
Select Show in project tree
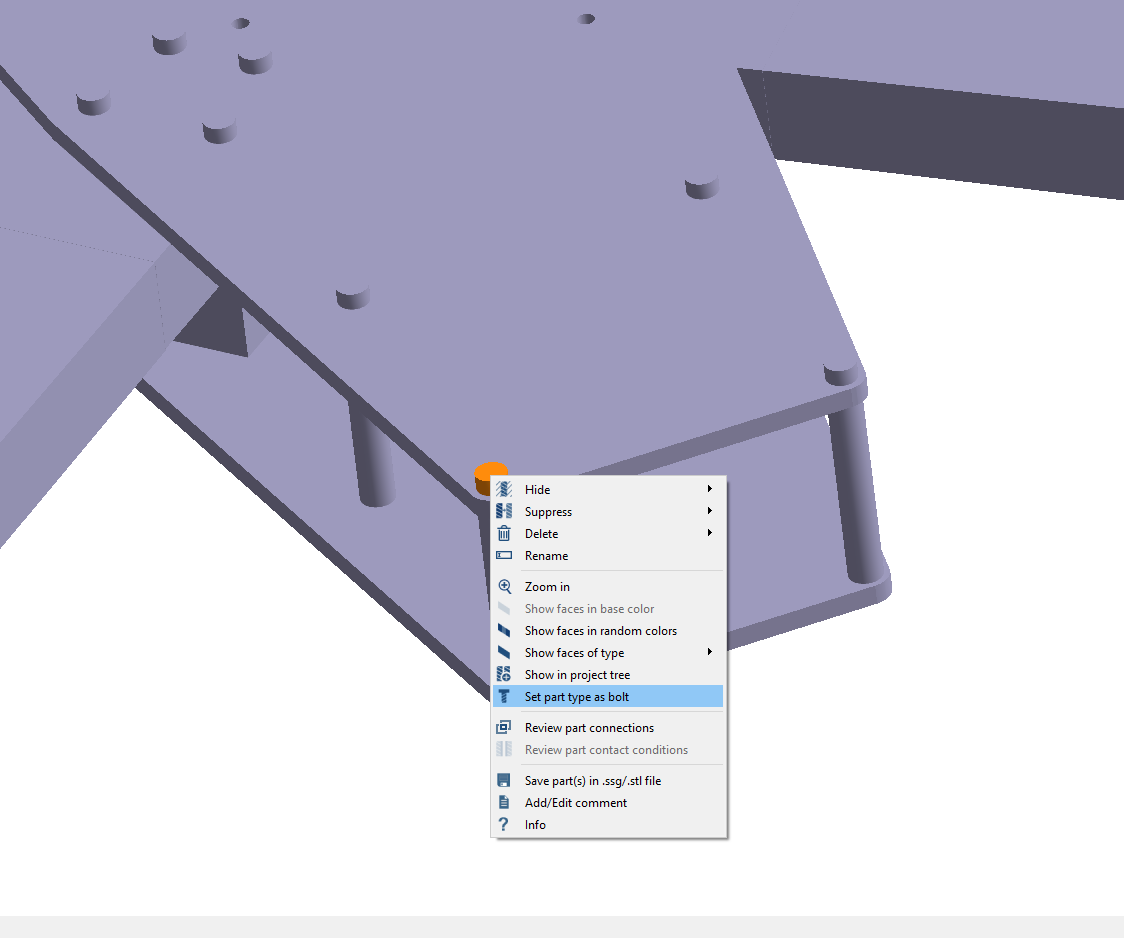(x=577, y=675)
